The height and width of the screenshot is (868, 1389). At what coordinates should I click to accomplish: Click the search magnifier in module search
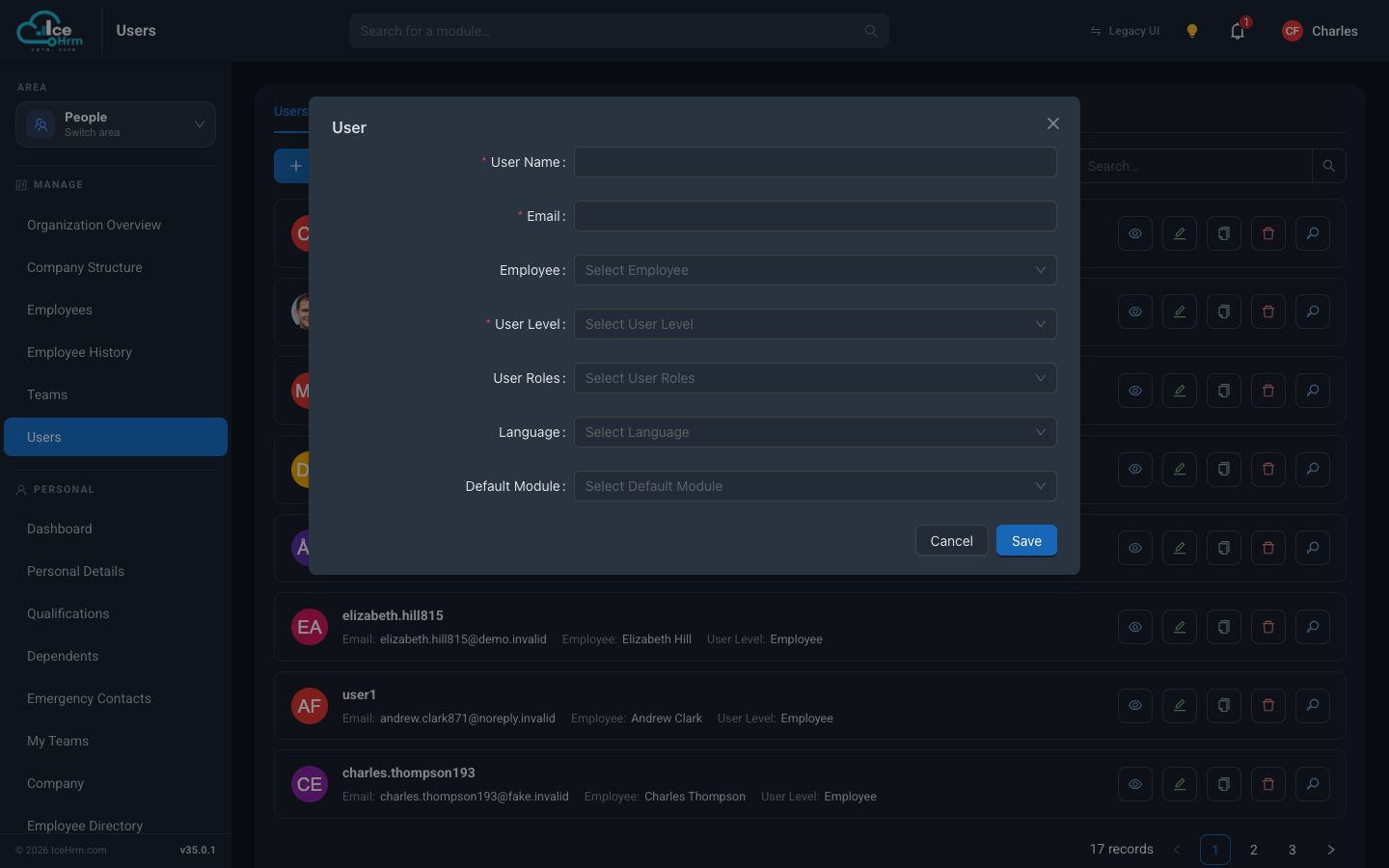click(x=871, y=31)
